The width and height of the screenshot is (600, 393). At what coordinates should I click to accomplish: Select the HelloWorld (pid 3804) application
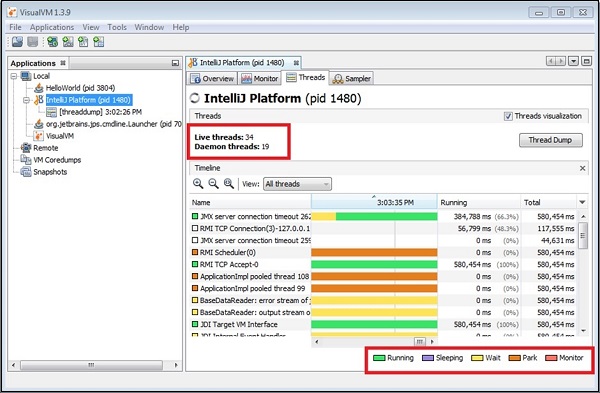[x=80, y=88]
